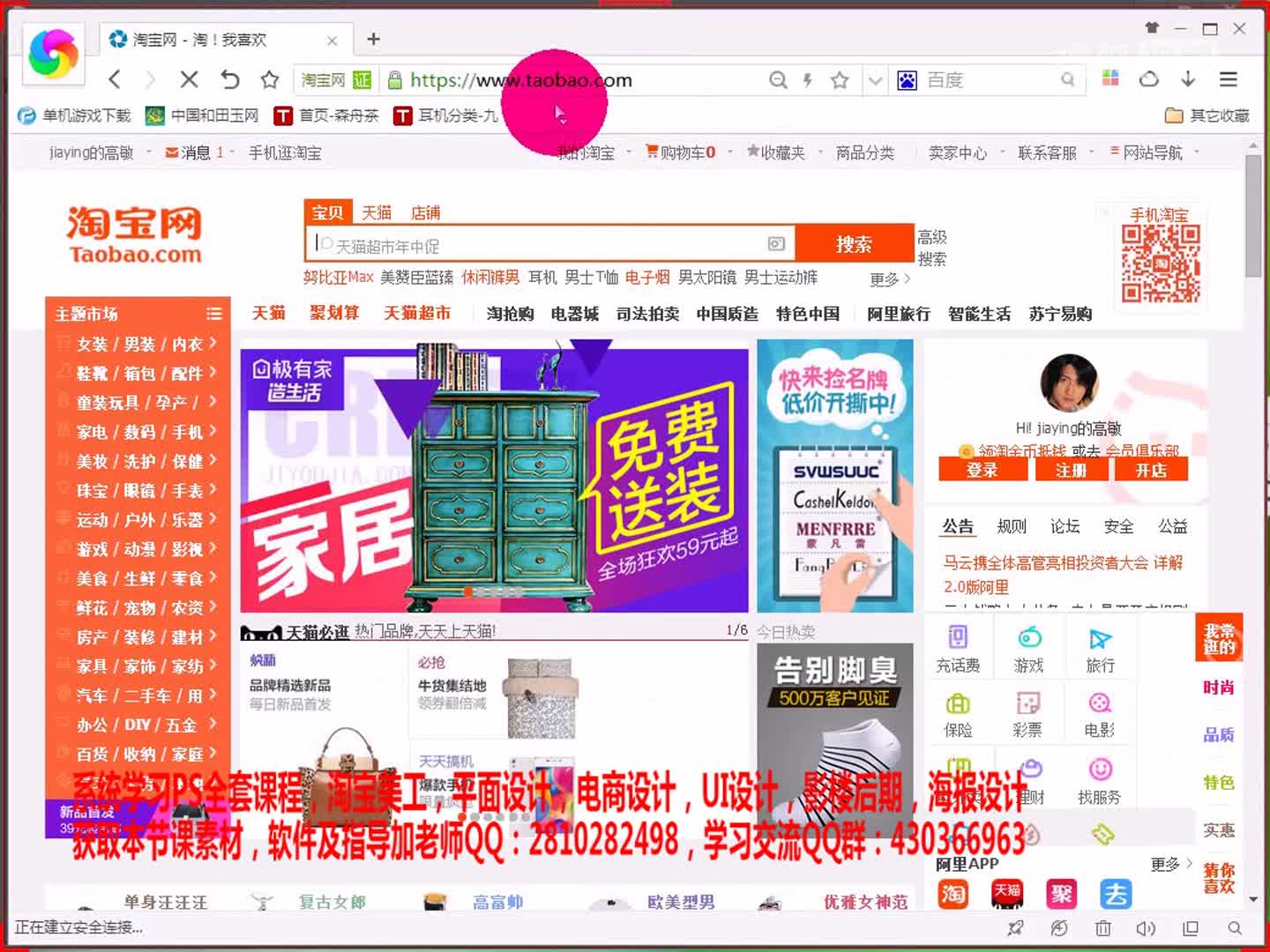This screenshot has height=952, width=1270.
Task: Click the browser back arrow
Action: coord(115,80)
